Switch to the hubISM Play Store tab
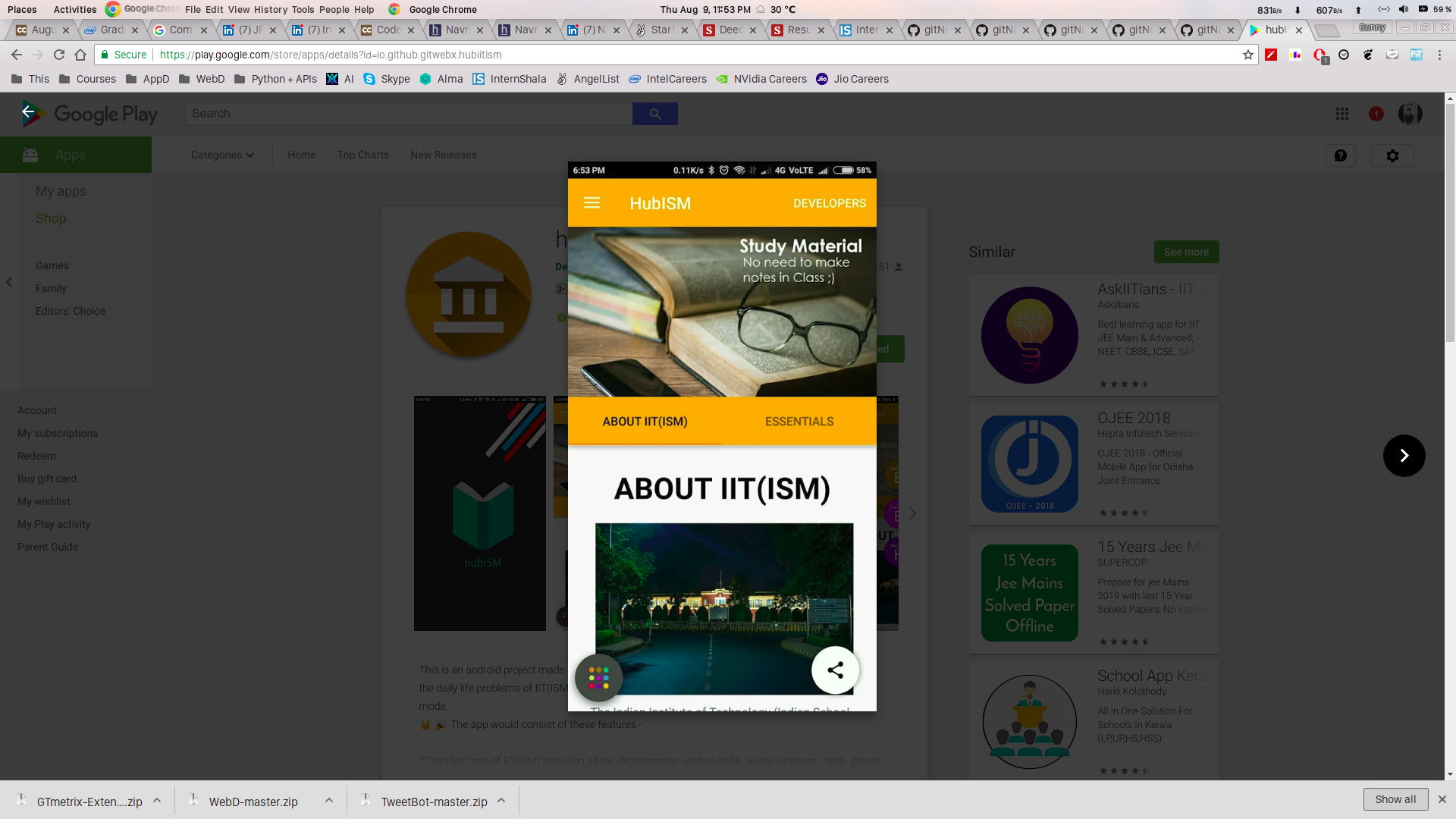 pyautogui.click(x=1276, y=30)
